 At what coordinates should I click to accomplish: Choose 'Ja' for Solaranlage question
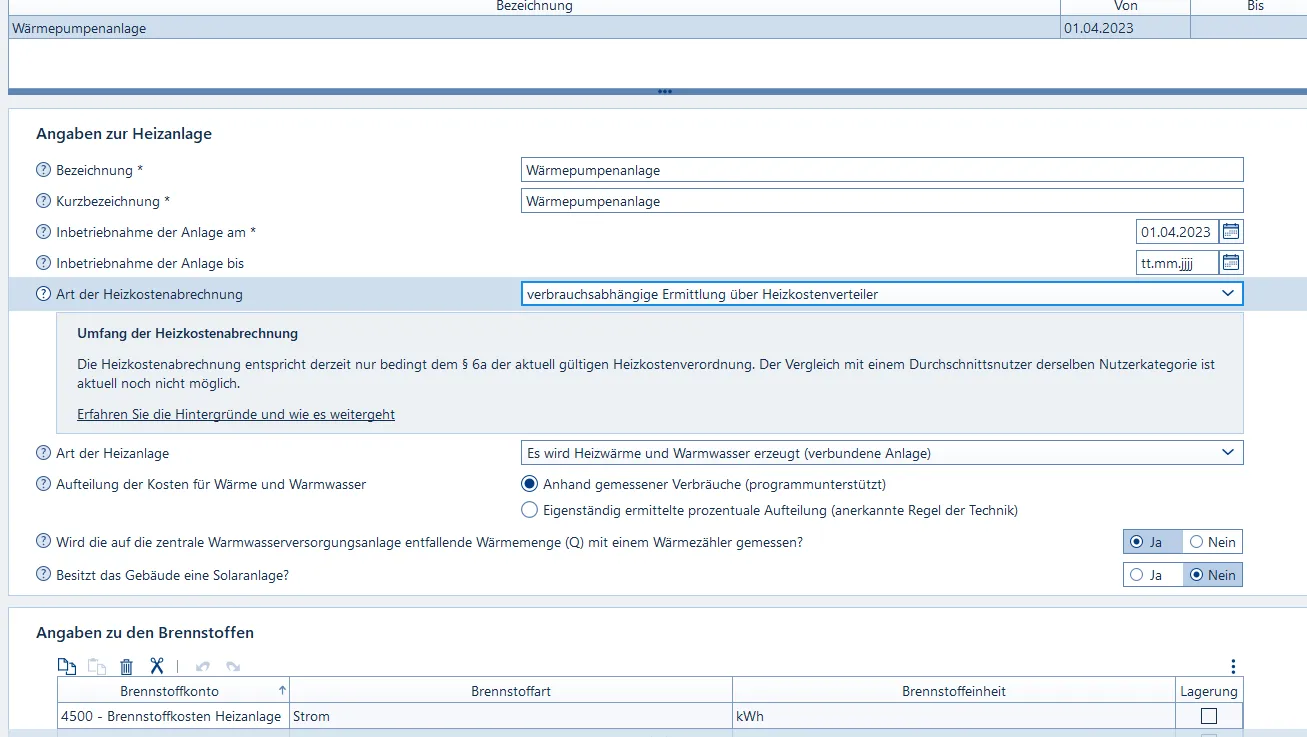coord(1137,575)
